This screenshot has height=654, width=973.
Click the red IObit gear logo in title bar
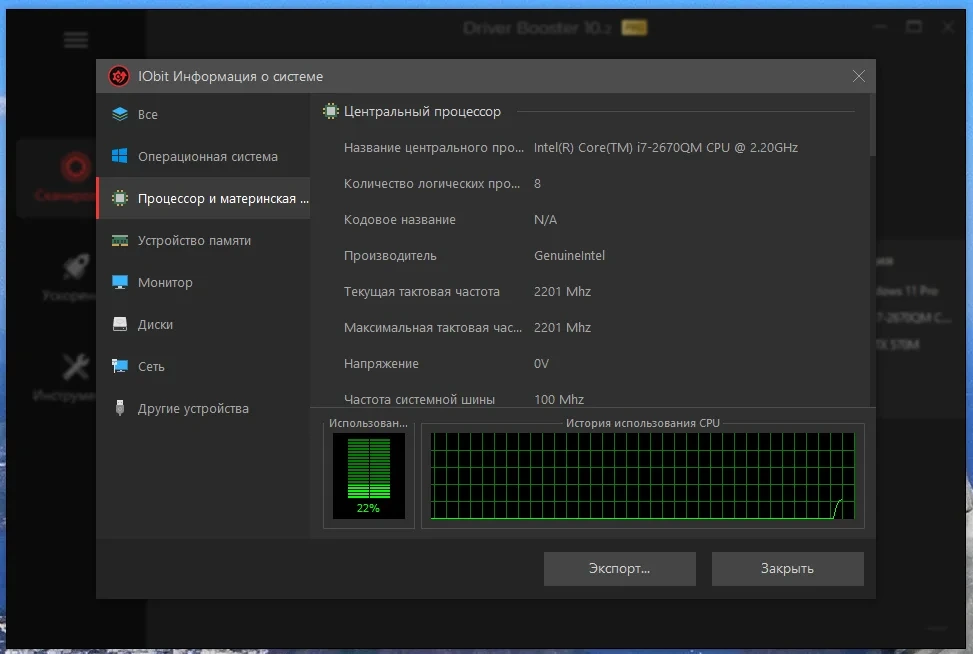119,76
